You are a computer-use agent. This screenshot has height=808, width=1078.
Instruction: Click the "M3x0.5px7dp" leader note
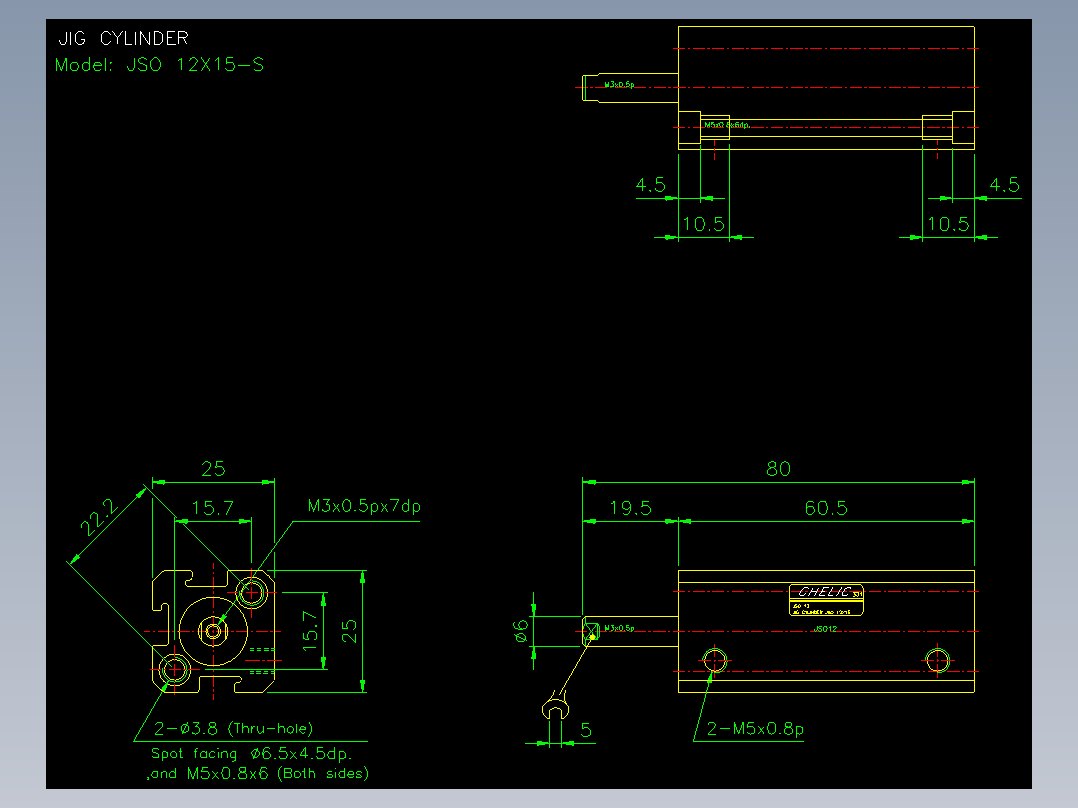[x=364, y=507]
